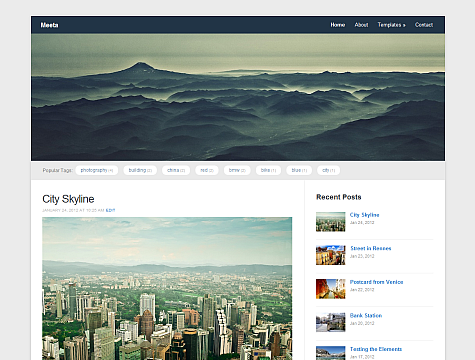The image size is (475, 360).
Task: Filter by the photography tag
Action: [97, 170]
